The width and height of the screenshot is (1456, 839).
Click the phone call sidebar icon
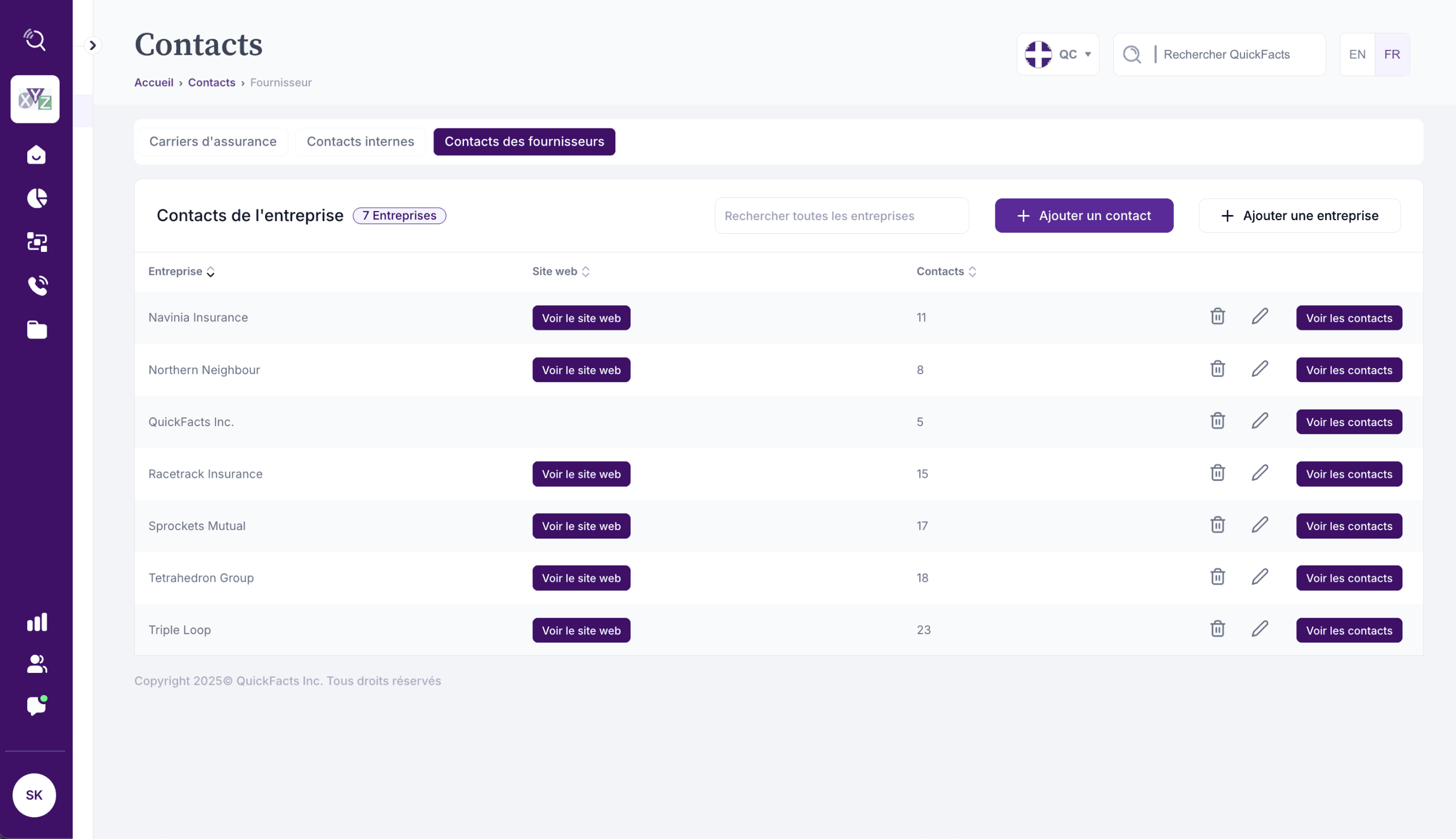36,286
